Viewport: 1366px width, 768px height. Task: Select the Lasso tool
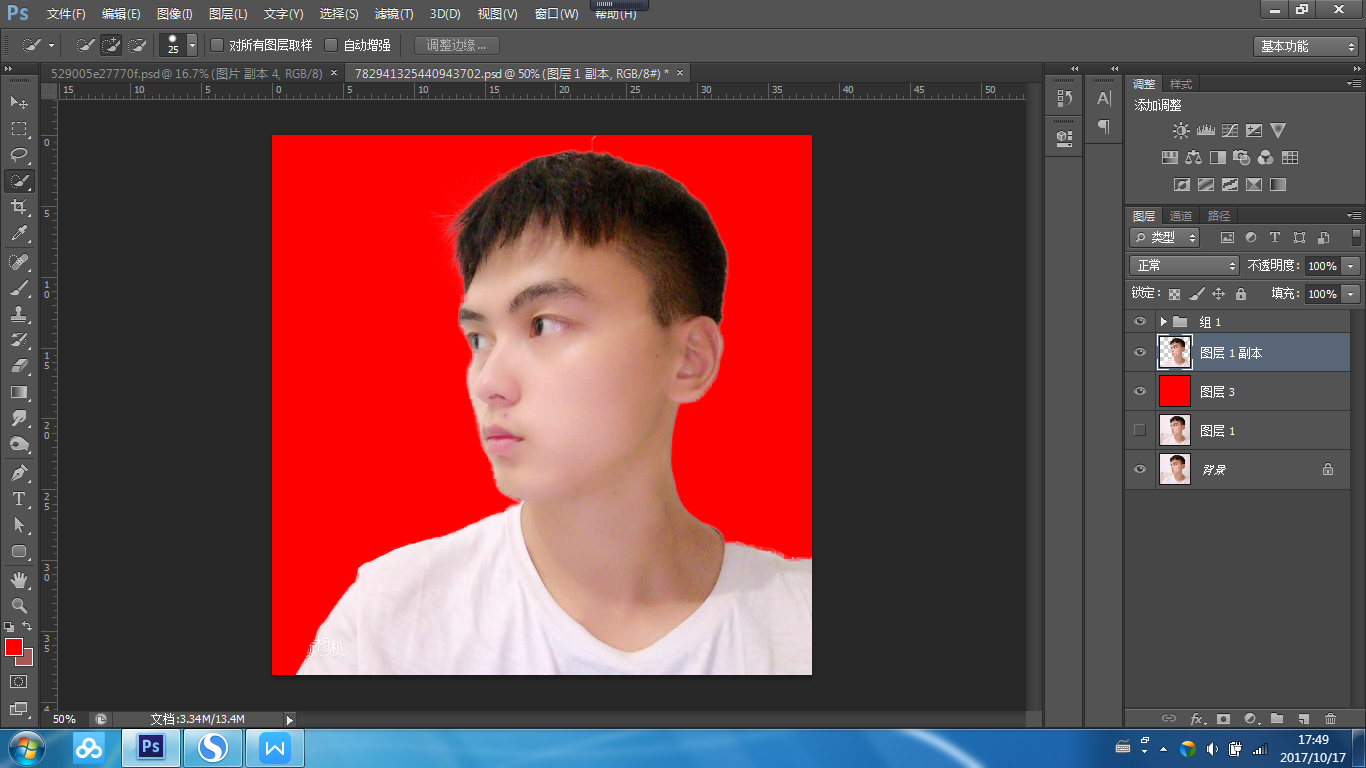click(x=19, y=155)
